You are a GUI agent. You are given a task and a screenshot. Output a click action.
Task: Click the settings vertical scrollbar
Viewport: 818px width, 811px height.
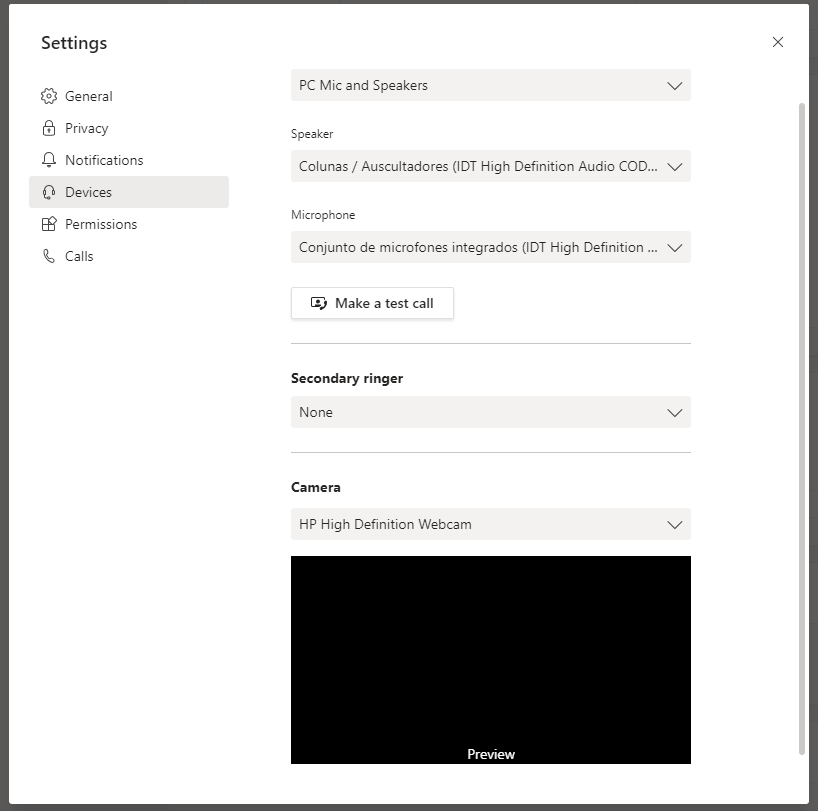click(x=802, y=429)
